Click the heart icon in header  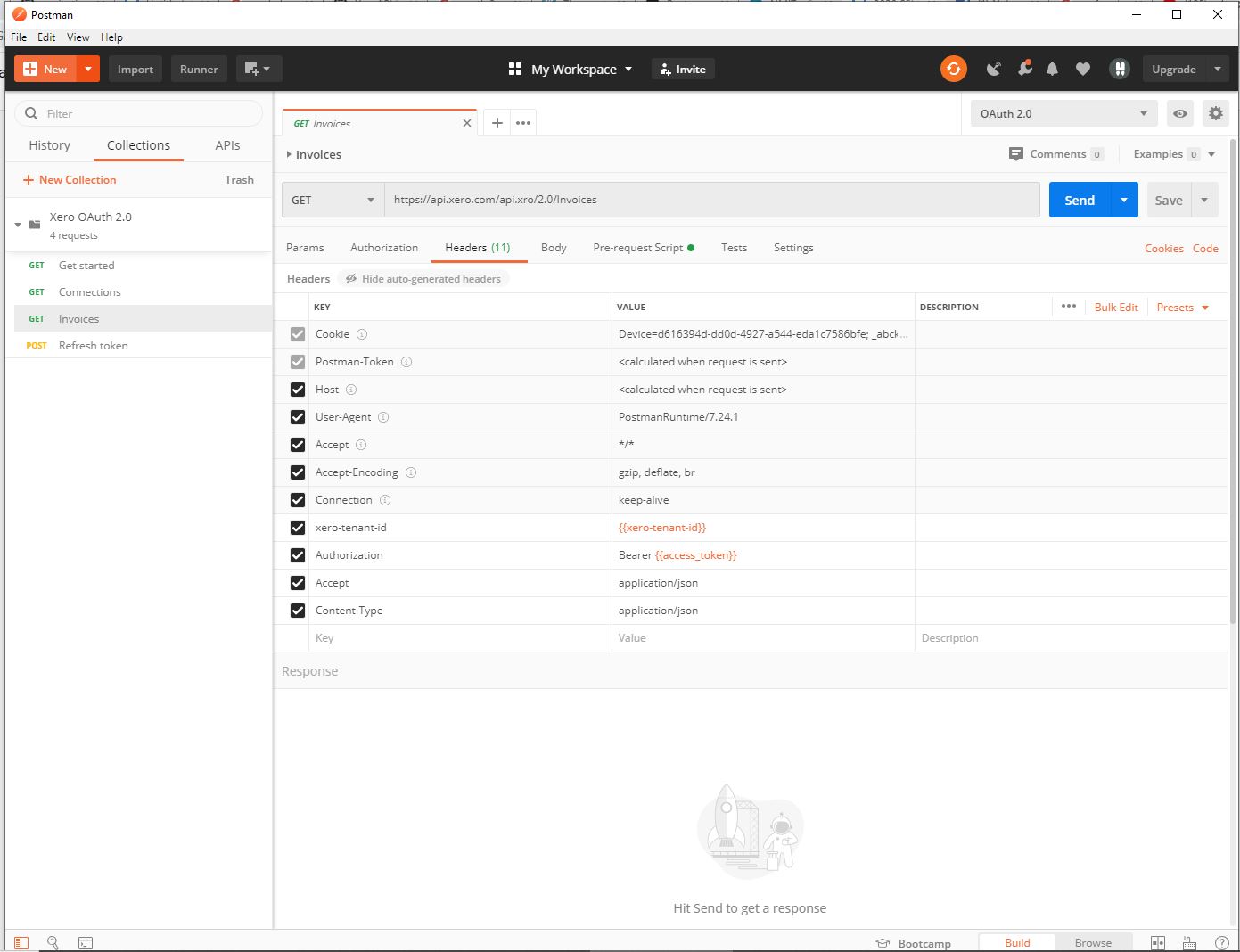coord(1083,69)
